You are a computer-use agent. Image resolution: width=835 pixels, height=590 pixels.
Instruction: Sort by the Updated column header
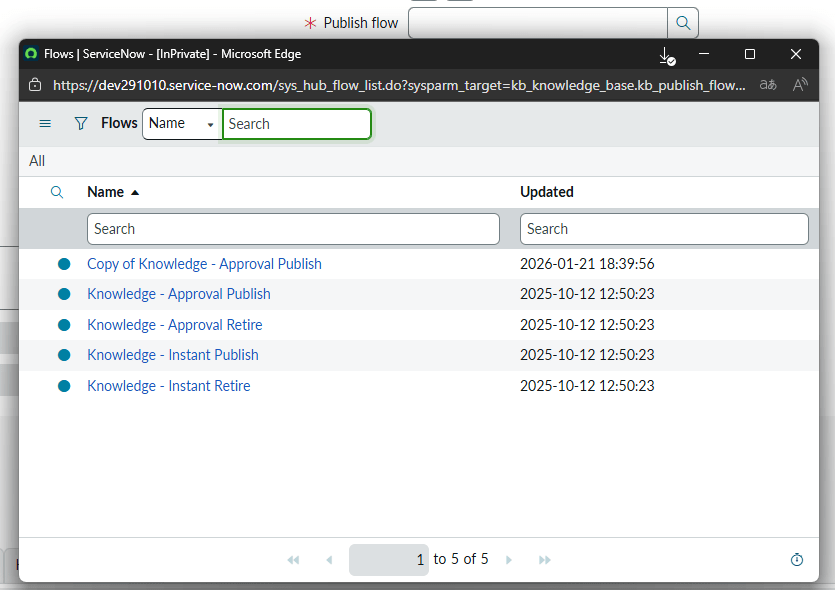click(x=547, y=192)
